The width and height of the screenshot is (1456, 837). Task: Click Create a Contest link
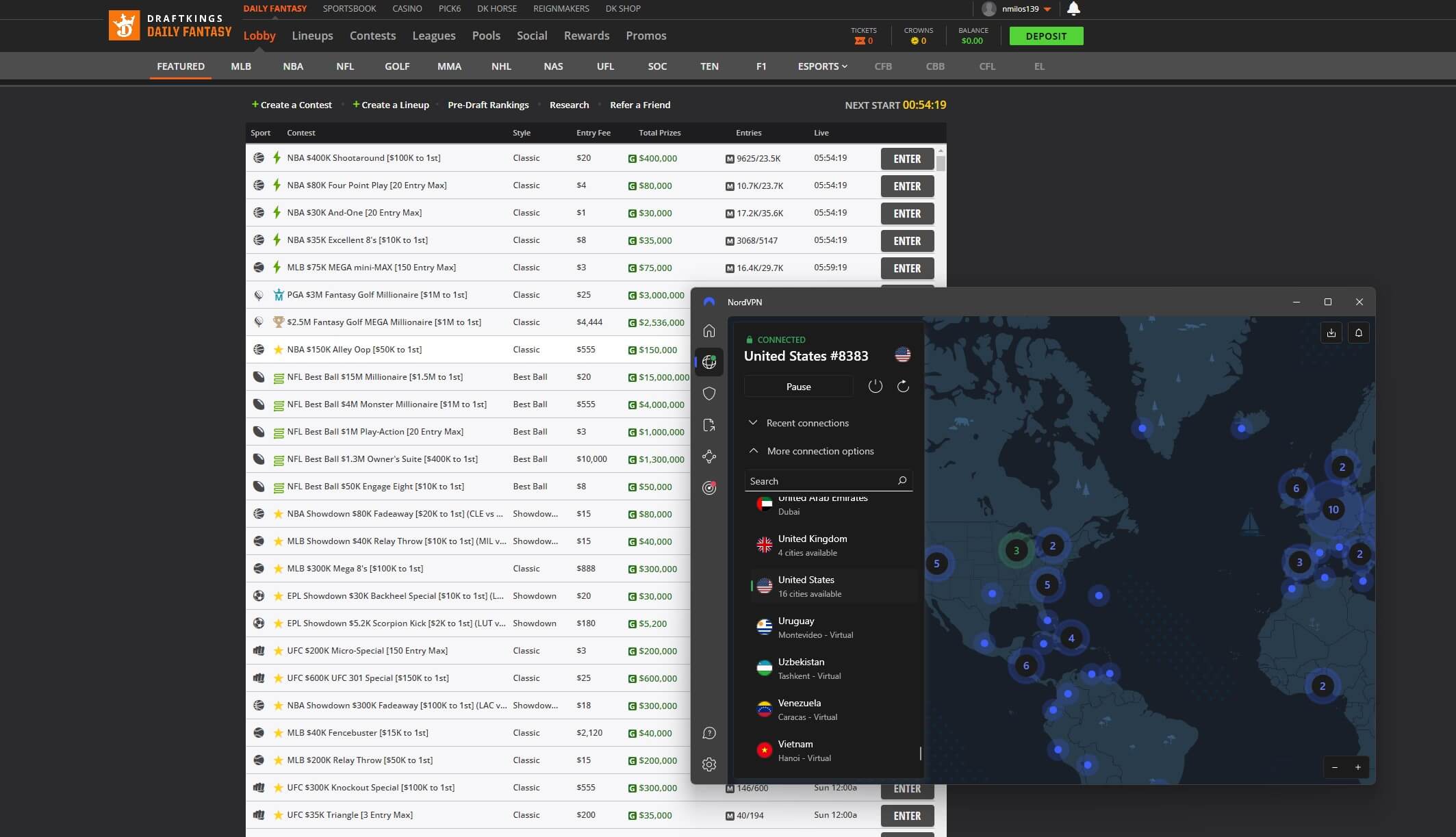[x=292, y=105]
